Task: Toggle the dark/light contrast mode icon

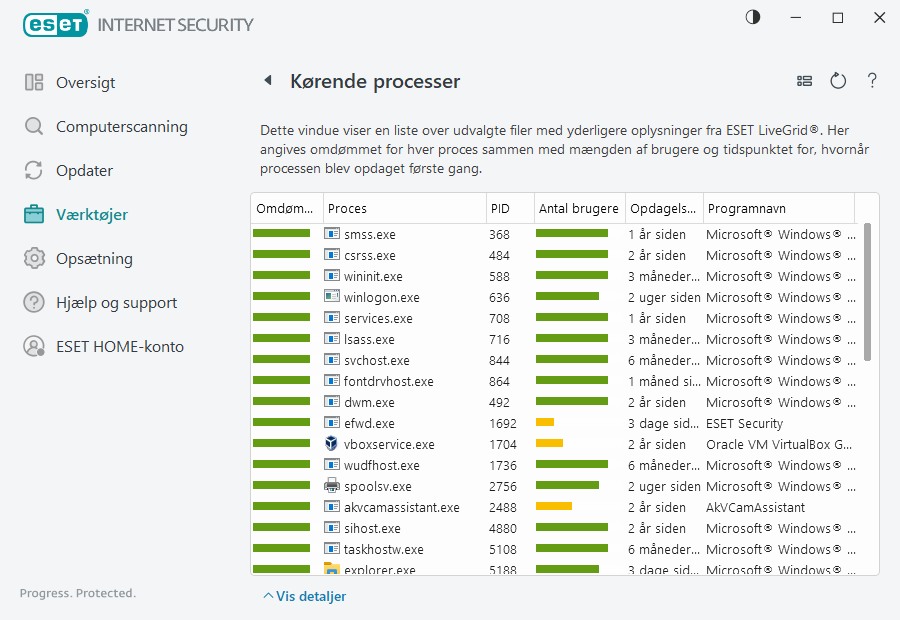Action: (x=752, y=17)
